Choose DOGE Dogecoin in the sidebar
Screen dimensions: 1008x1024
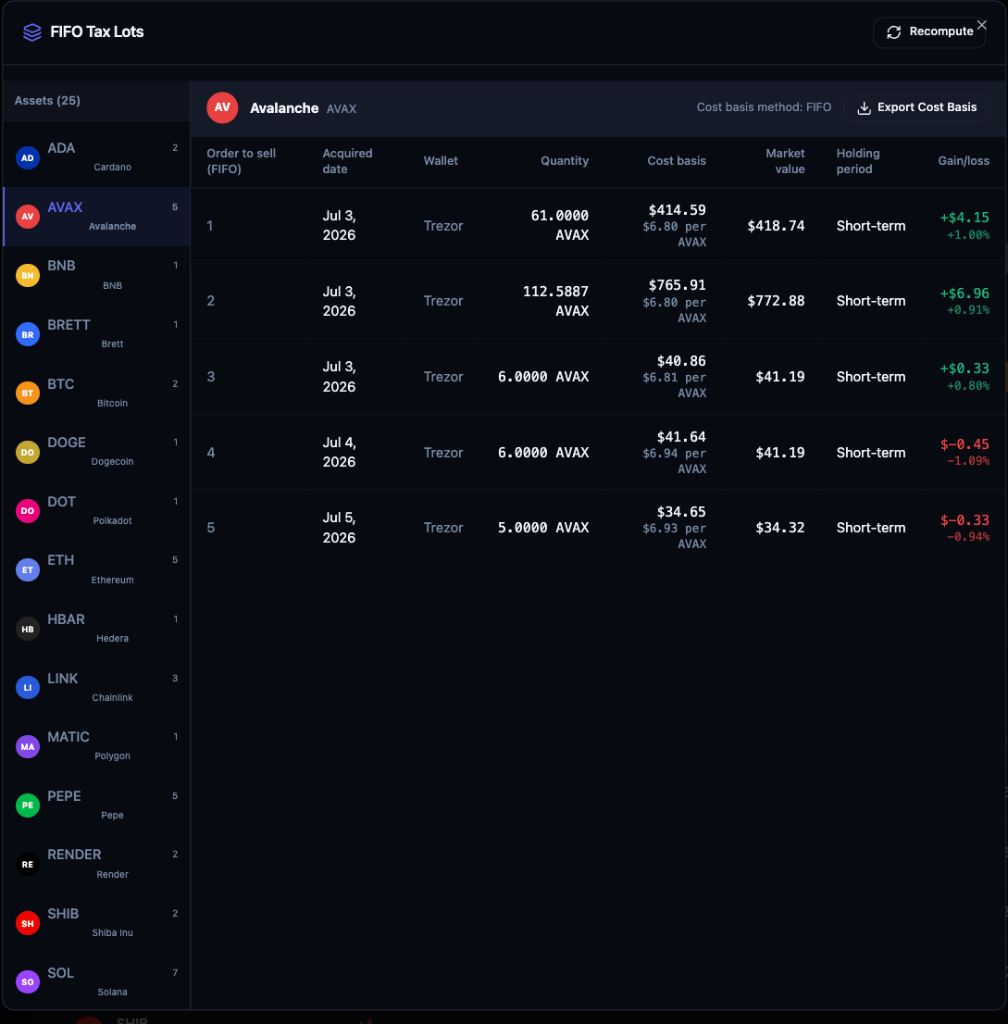point(97,452)
